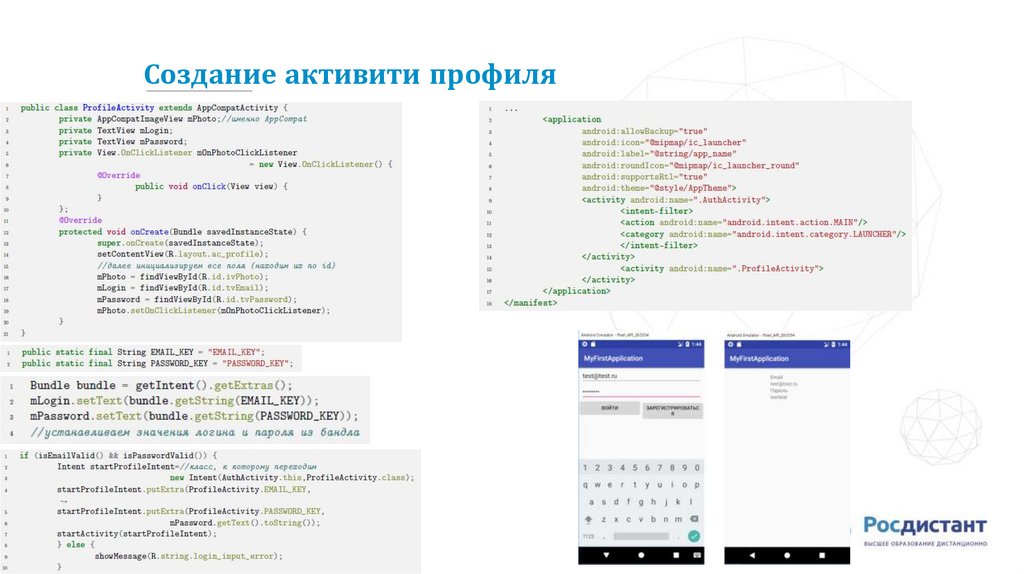The height and width of the screenshot is (574, 1024).
Task: Click the Росдистант logo
Action: [924, 530]
